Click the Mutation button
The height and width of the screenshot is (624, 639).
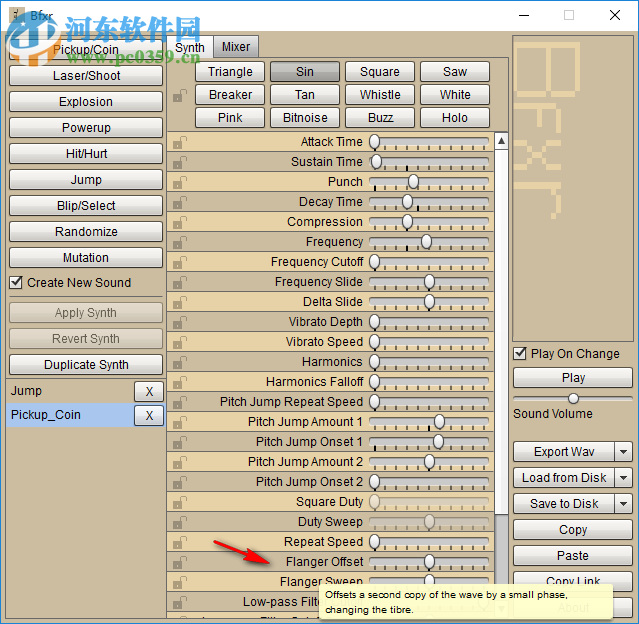pyautogui.click(x=86, y=258)
